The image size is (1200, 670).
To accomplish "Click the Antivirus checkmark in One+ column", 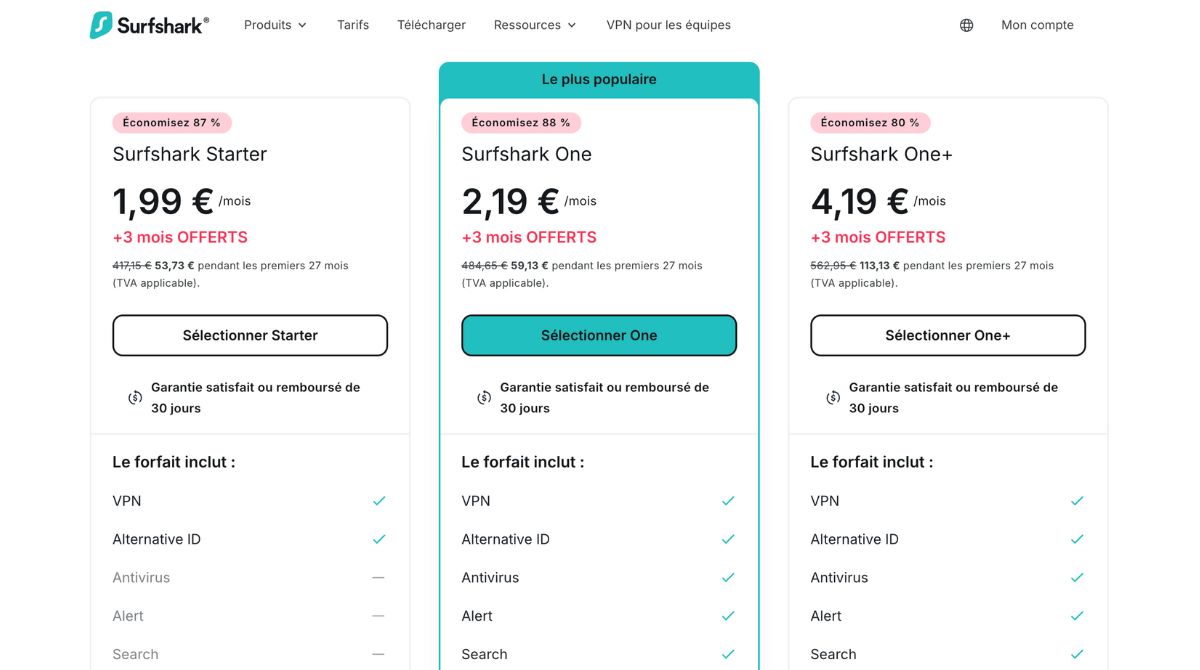I will tap(1077, 577).
